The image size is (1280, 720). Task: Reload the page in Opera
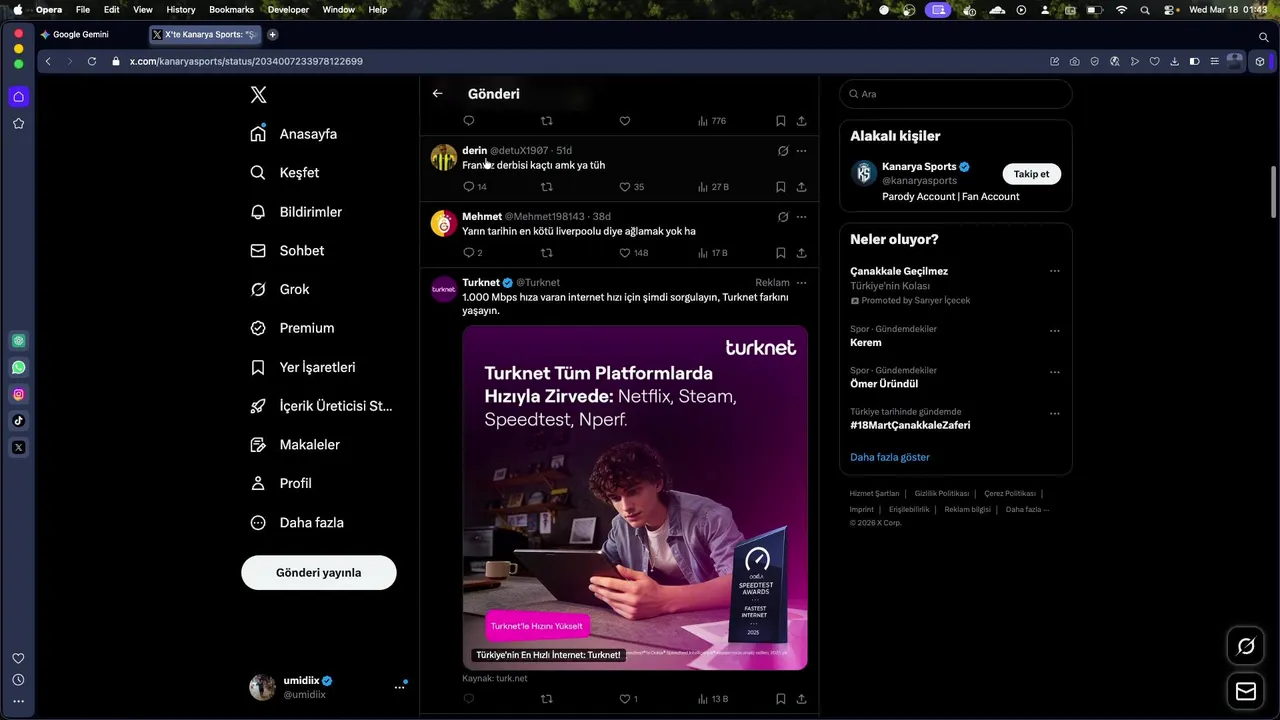coord(92,61)
